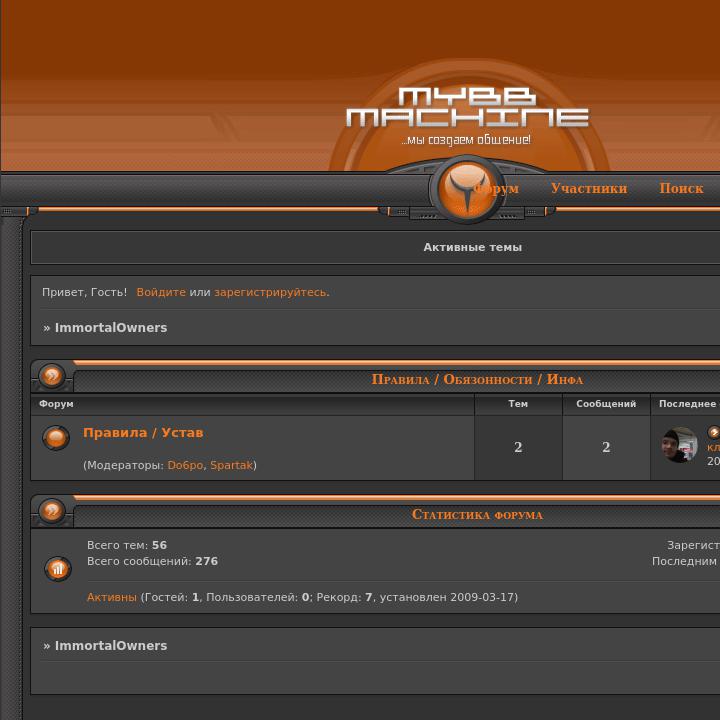Click the Форум column header
The width and height of the screenshot is (720, 720).
[x=56, y=404]
